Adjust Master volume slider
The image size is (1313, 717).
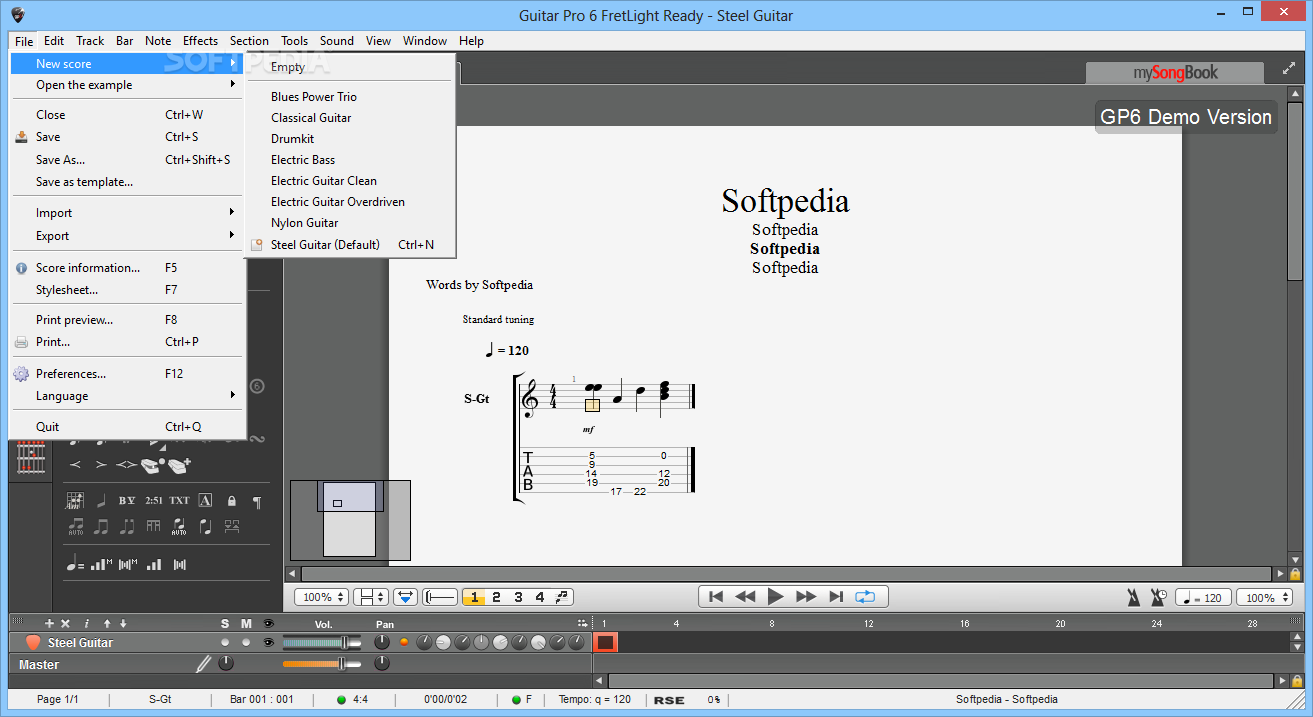[322, 664]
